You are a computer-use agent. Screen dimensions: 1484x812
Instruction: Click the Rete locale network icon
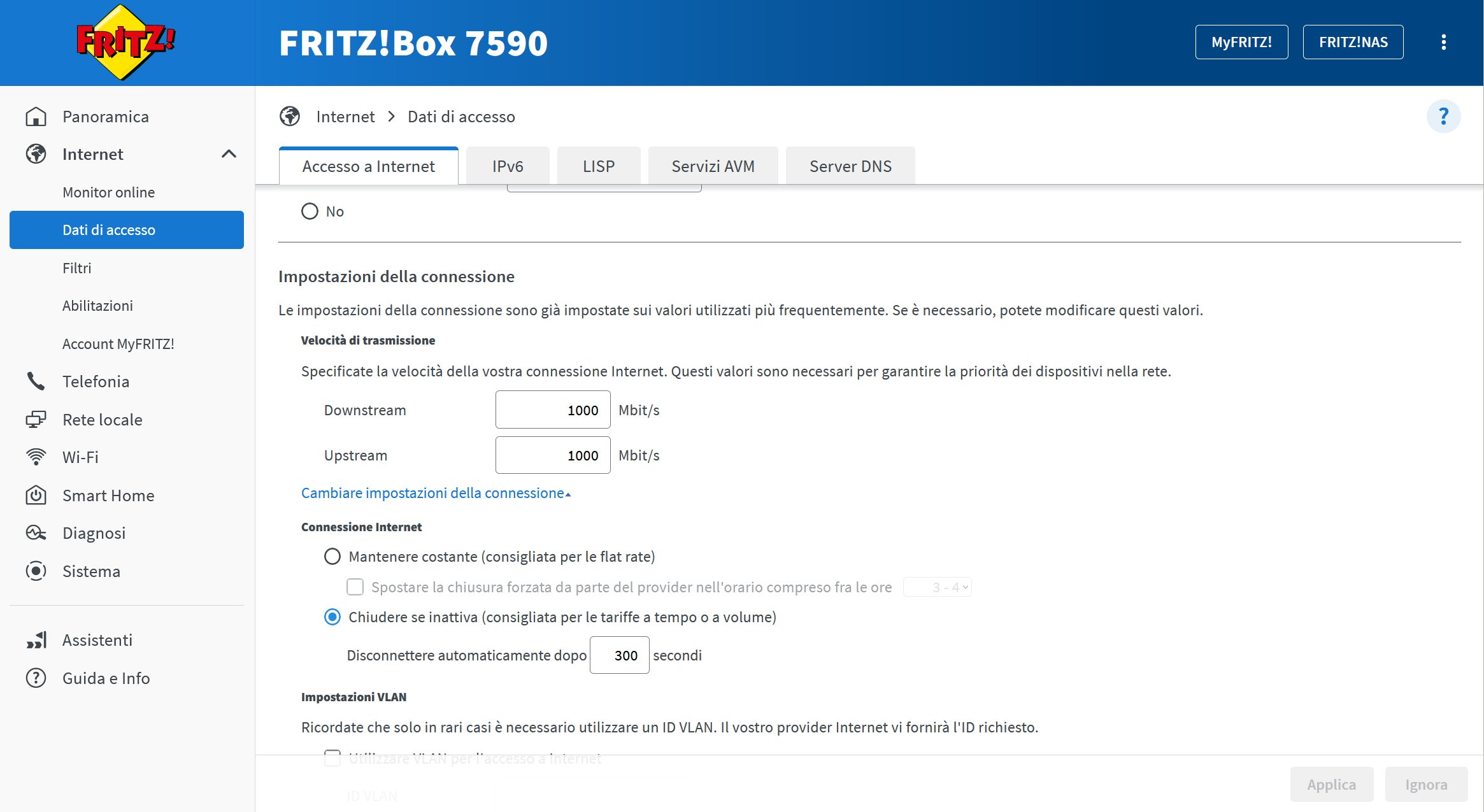pos(36,420)
